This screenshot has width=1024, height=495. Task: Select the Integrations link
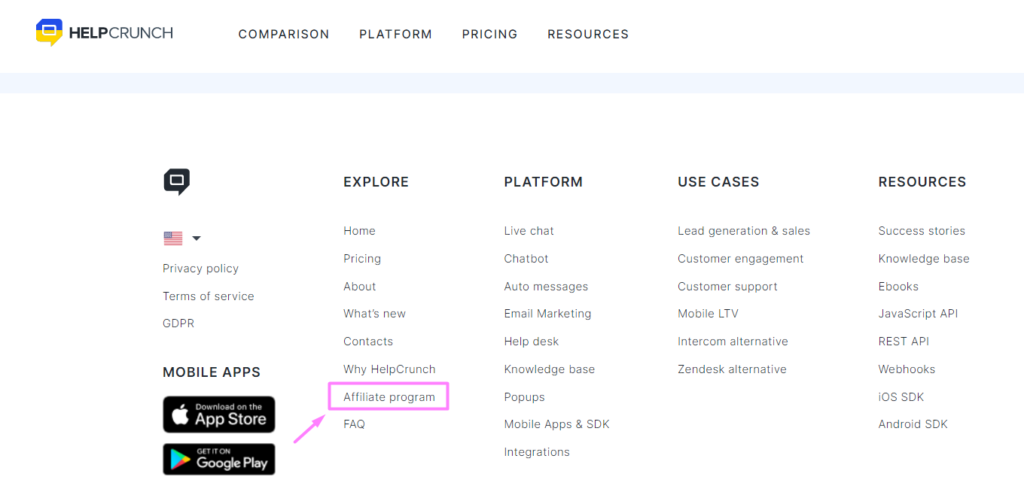[x=537, y=451]
